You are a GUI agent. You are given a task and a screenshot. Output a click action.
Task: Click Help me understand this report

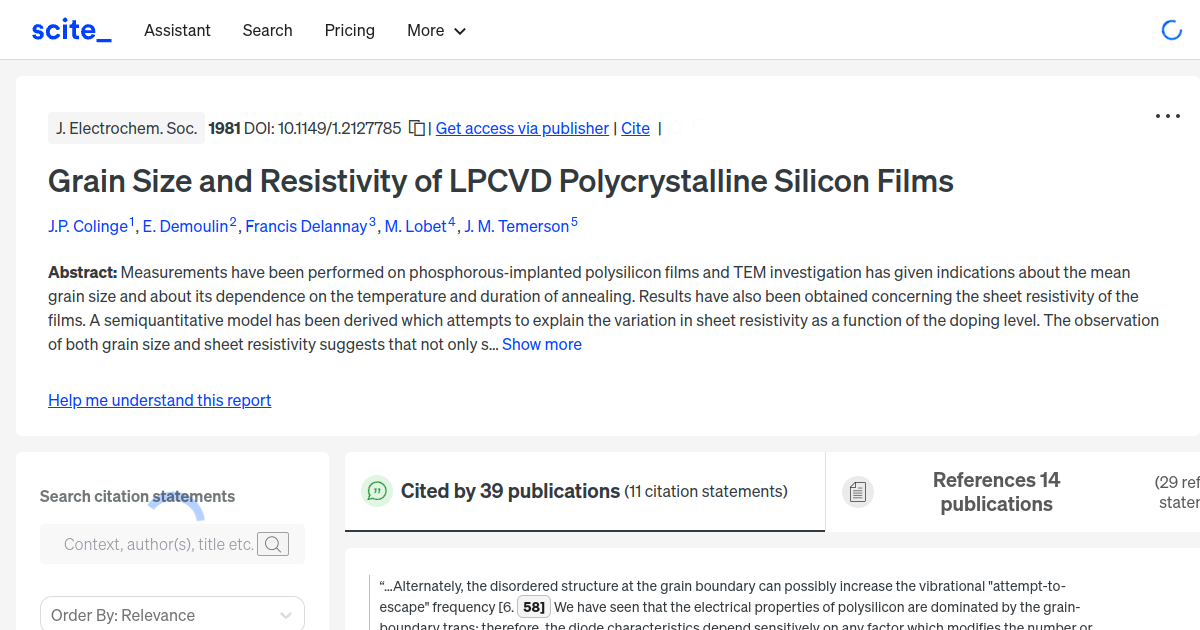tap(159, 400)
